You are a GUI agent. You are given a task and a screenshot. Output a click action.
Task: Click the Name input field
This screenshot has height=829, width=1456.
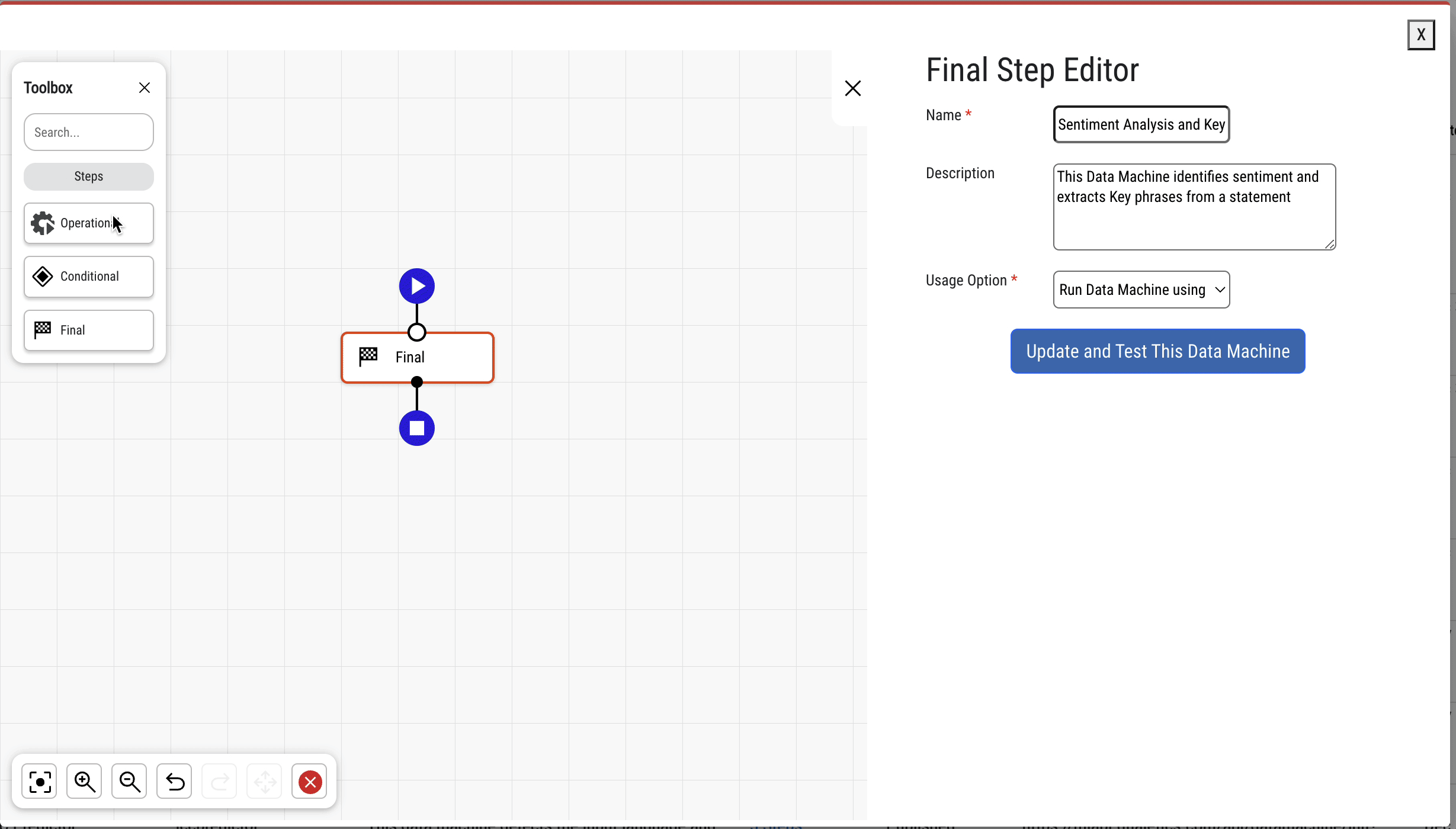point(1141,124)
